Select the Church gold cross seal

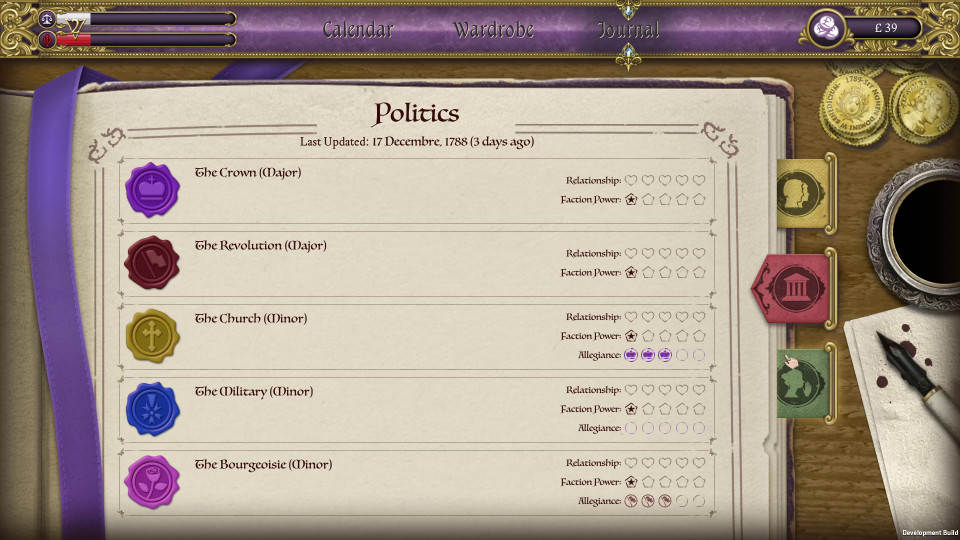pyautogui.click(x=151, y=335)
